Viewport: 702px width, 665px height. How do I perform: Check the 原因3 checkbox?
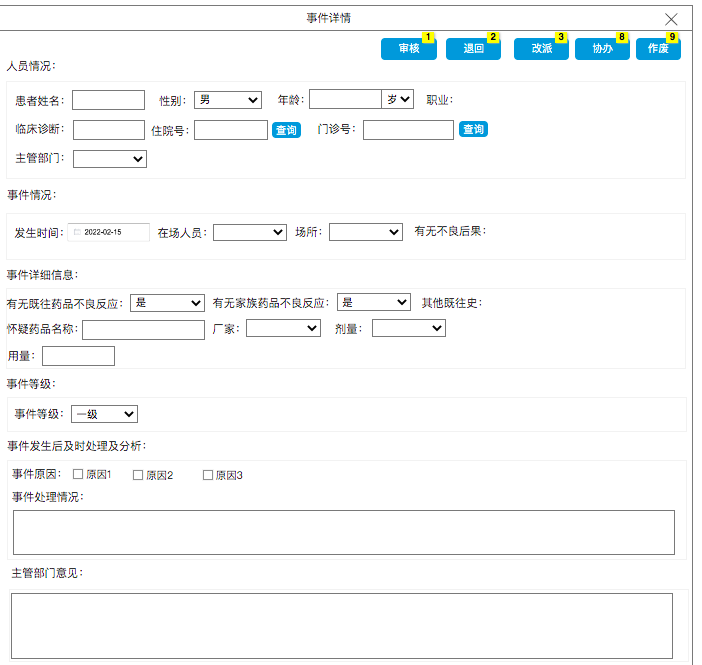208,475
